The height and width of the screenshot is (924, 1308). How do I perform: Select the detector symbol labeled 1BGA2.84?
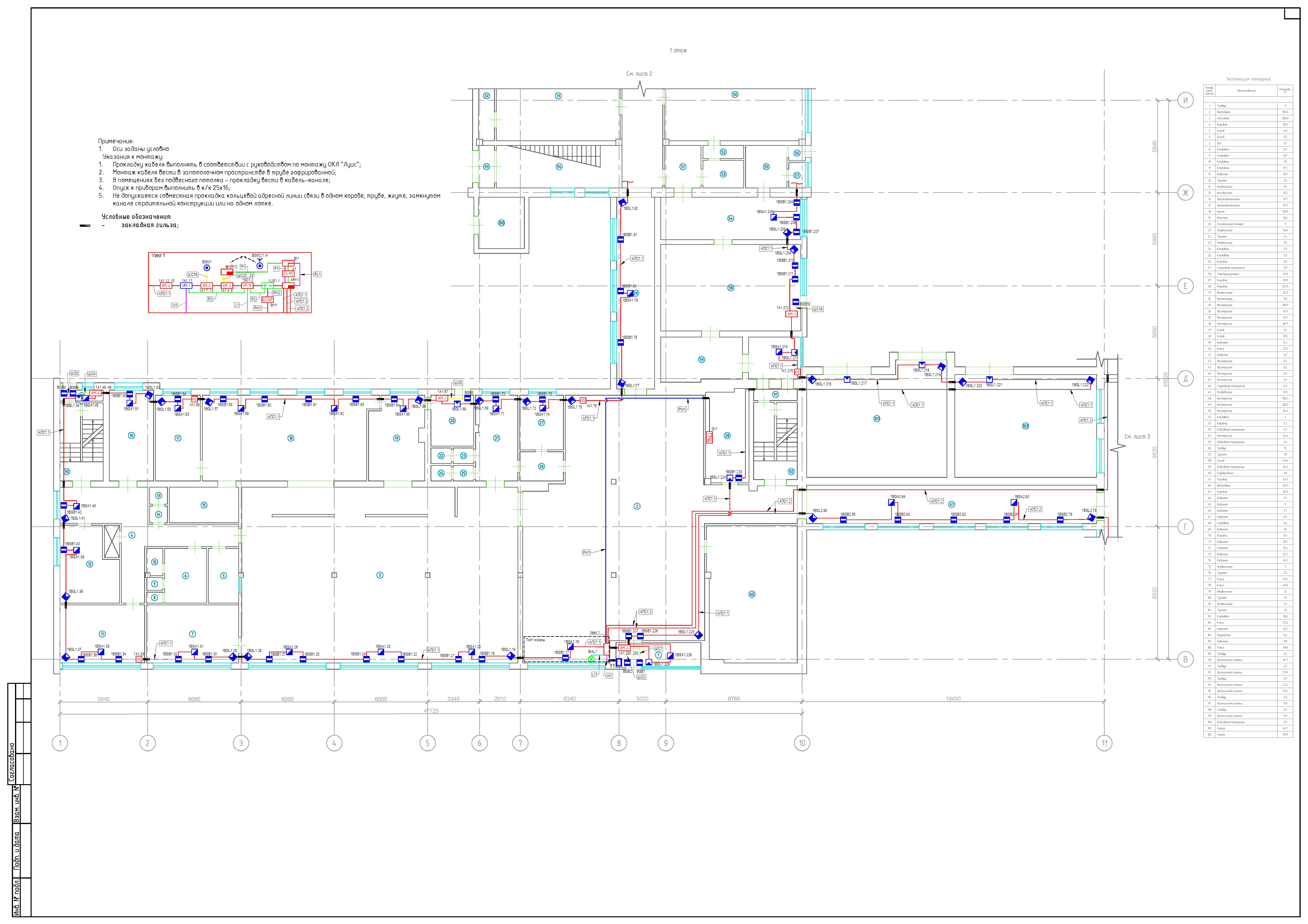891,502
